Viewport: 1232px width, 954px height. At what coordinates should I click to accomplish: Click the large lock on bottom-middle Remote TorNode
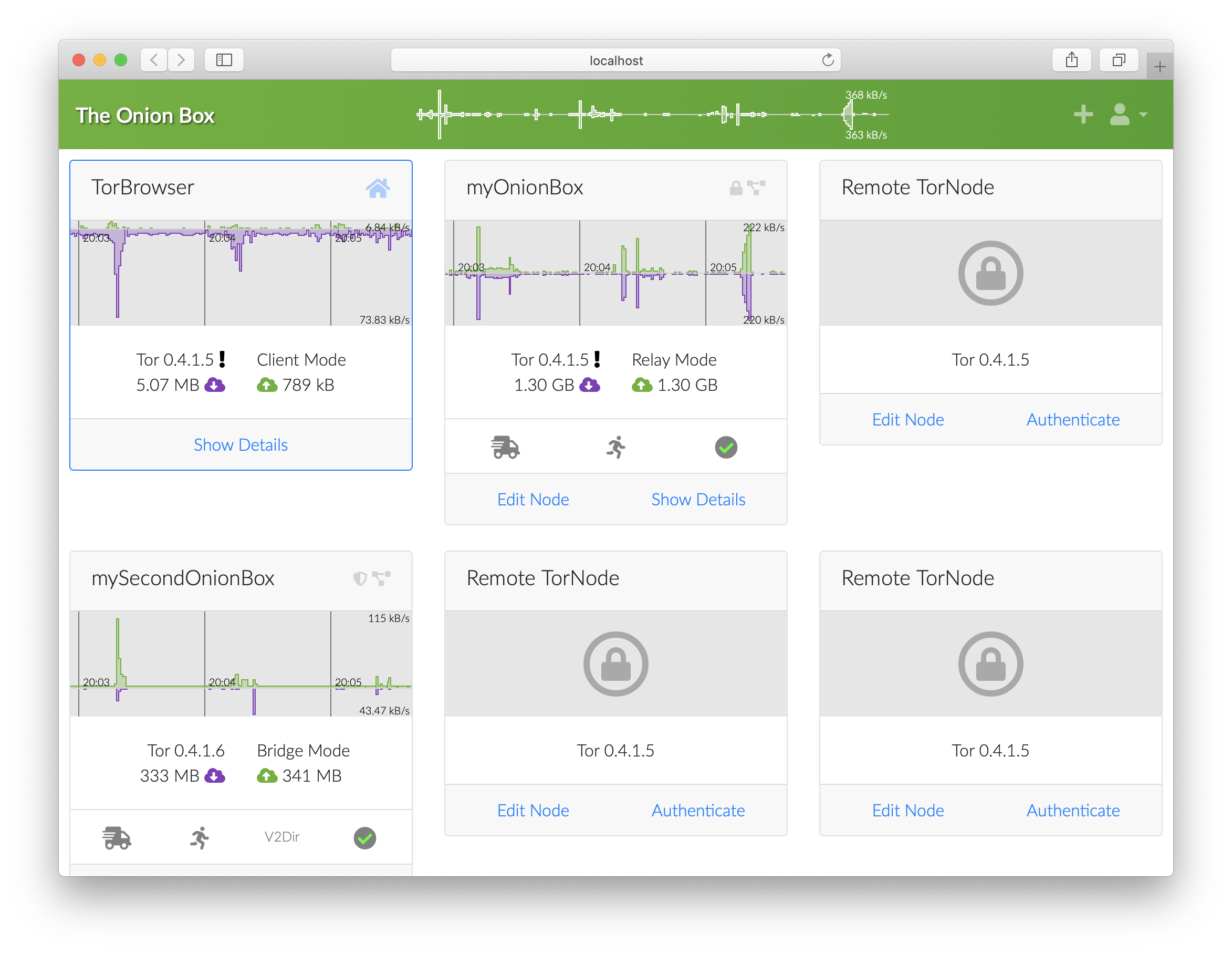click(x=615, y=664)
